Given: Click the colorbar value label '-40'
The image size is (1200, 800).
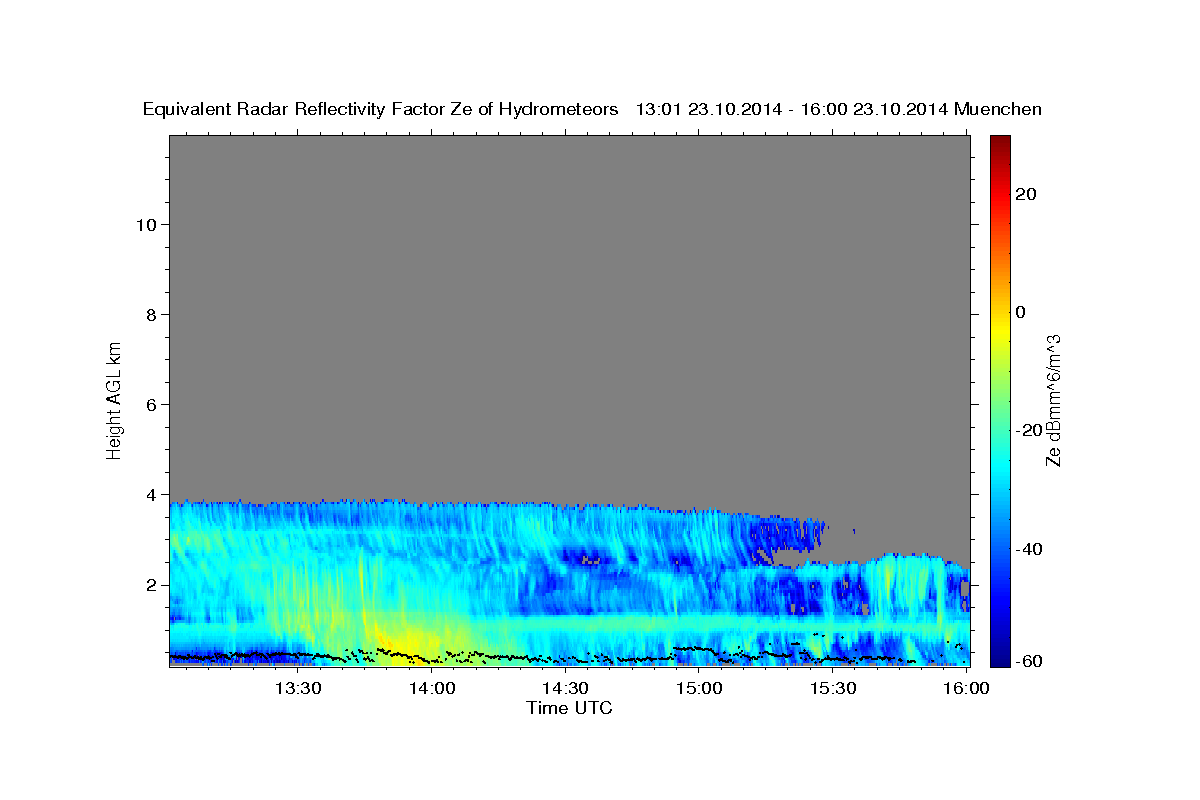Looking at the screenshot, I should (x=1029, y=549).
